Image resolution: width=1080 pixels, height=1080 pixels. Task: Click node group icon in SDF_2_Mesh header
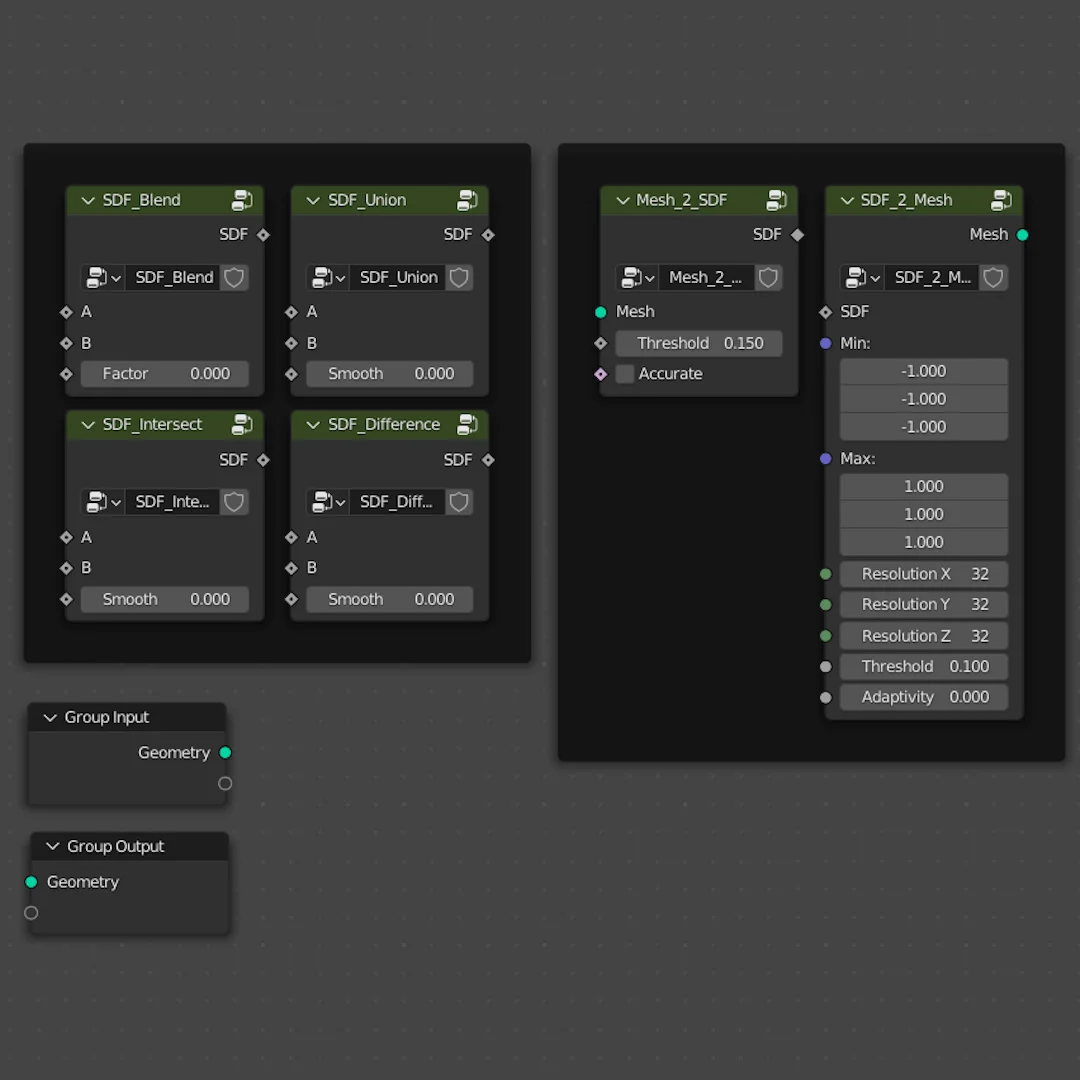[x=1001, y=200]
